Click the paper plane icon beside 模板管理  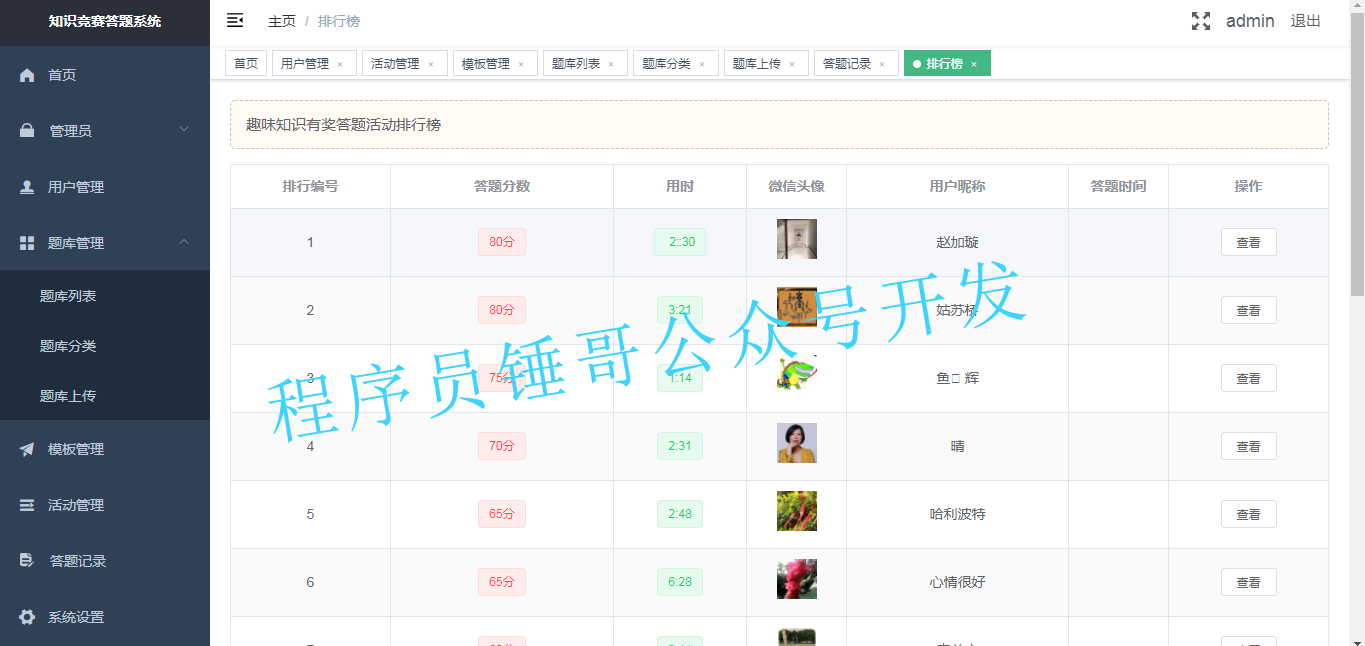point(27,449)
